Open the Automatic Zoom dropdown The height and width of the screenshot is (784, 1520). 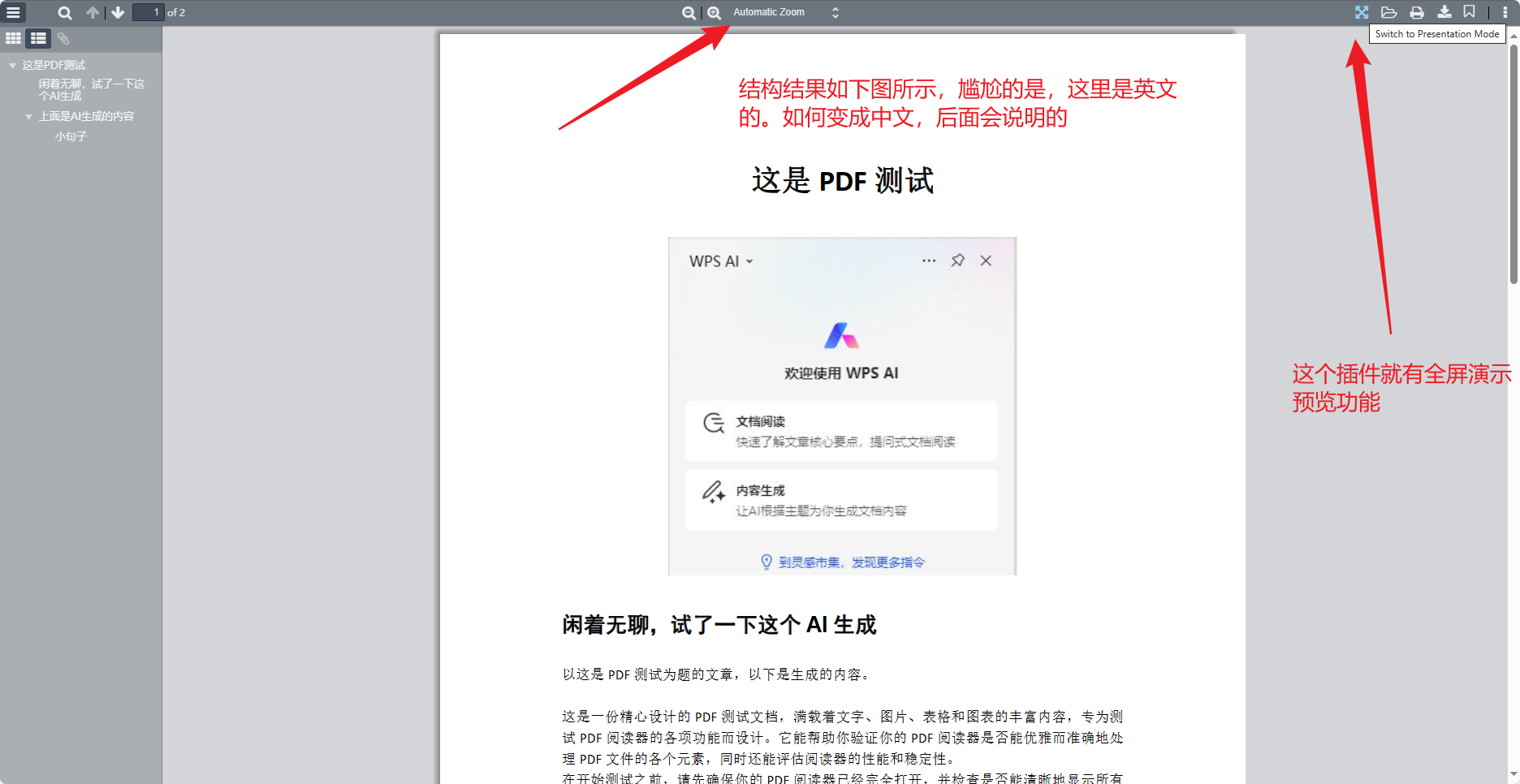point(785,12)
